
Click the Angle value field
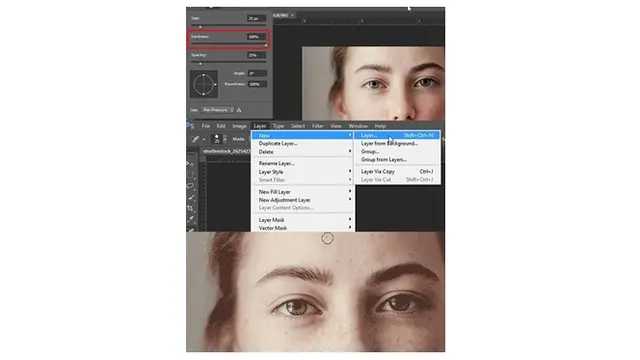257,73
